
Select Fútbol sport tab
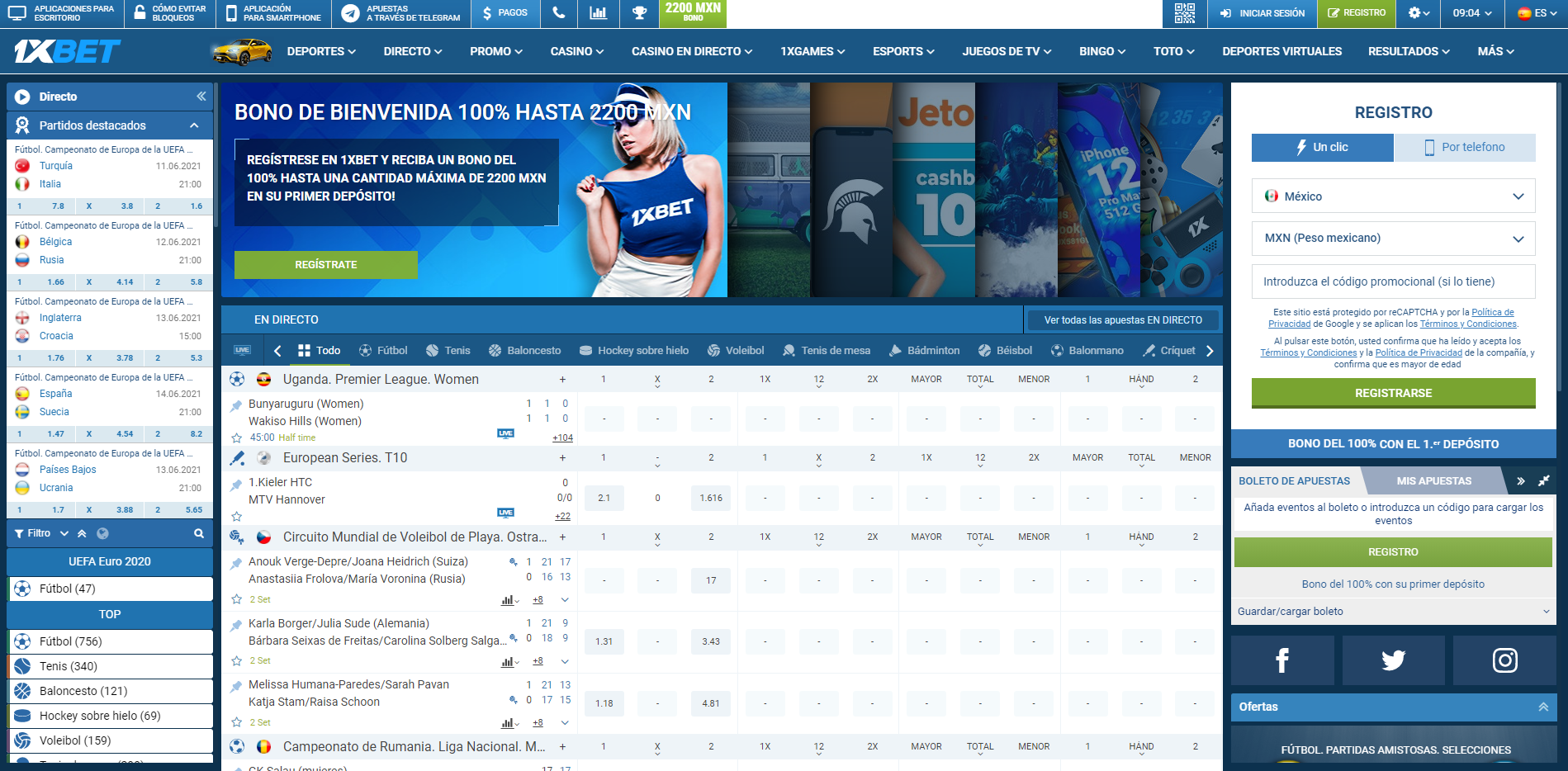tap(383, 351)
